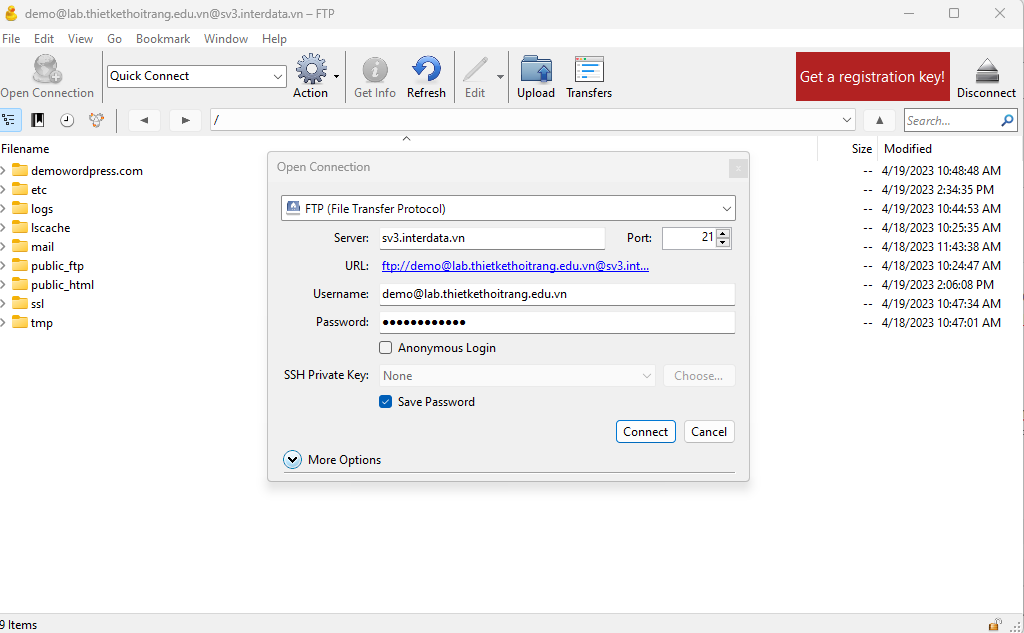Select the lscache folder
This screenshot has width=1024, height=633.
tap(50, 228)
